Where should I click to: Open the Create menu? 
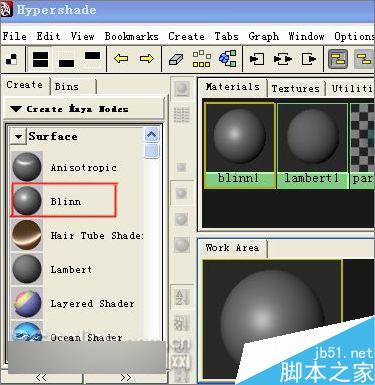(x=186, y=36)
